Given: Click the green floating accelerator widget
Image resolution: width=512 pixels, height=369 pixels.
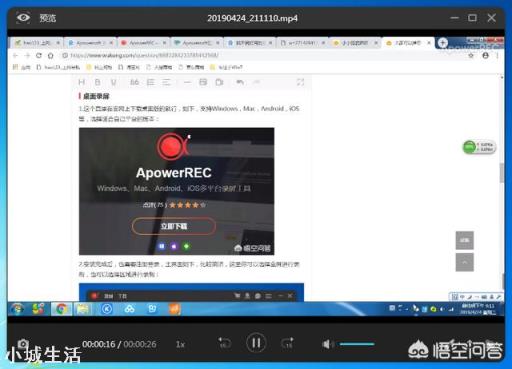Looking at the screenshot, I should pyautogui.click(x=479, y=147).
